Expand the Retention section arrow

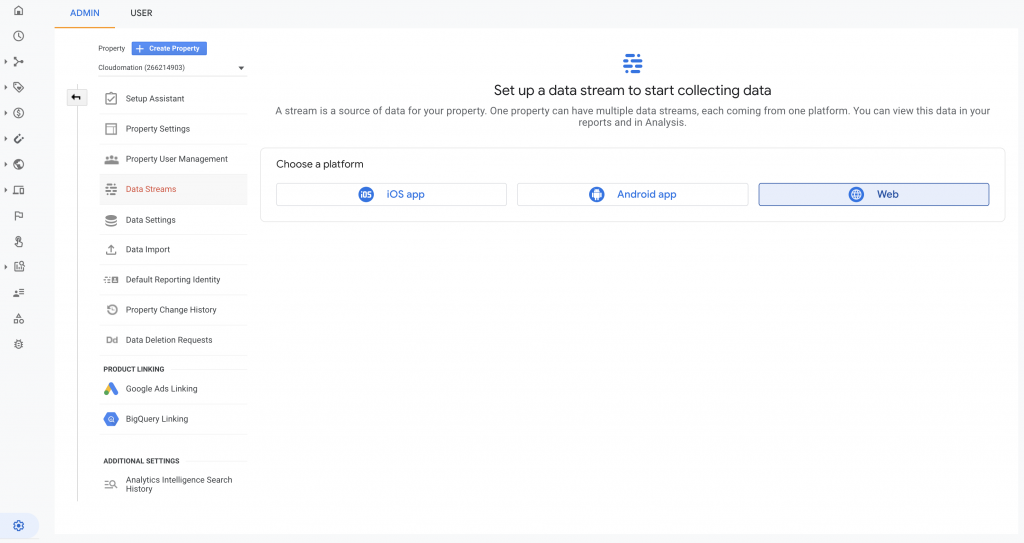click(x=6, y=139)
